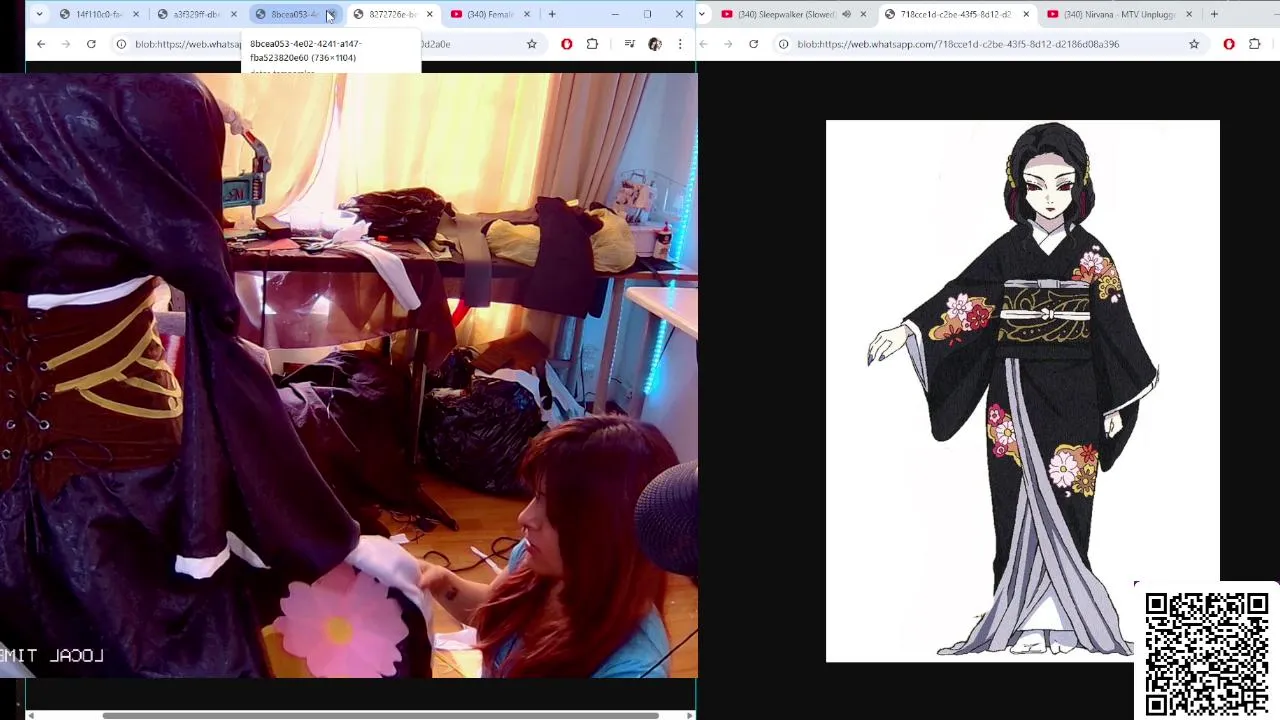Close the Sleepwalker (Slowed) tab
This screenshot has width=1280, height=720.
pos(863,14)
